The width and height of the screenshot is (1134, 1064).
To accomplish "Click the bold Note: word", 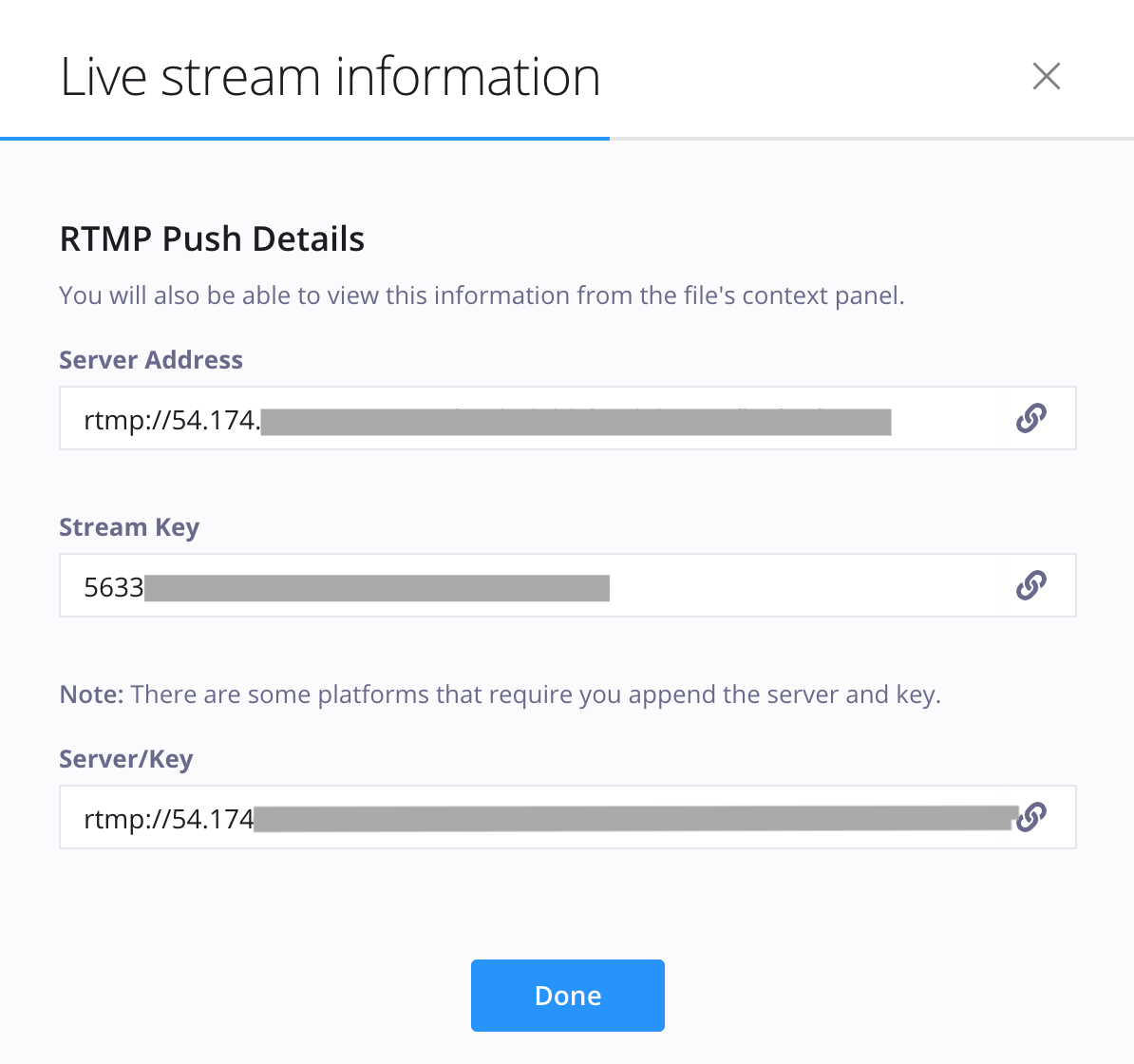I will coord(92,694).
